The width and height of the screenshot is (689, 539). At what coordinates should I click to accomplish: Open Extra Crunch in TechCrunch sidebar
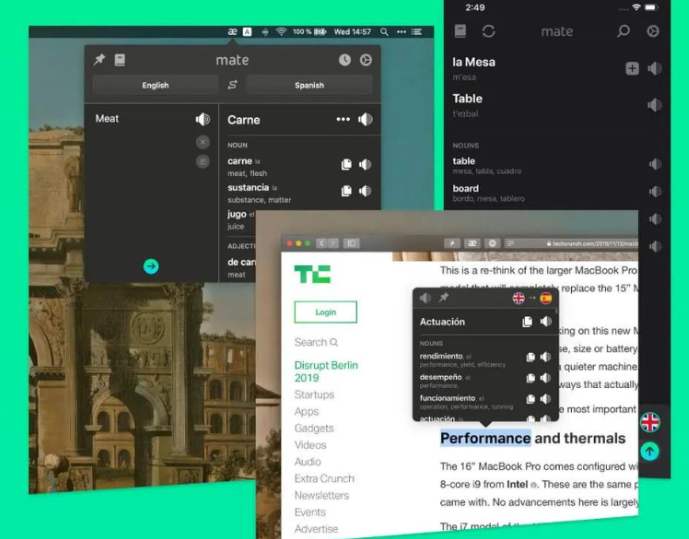coord(324,478)
